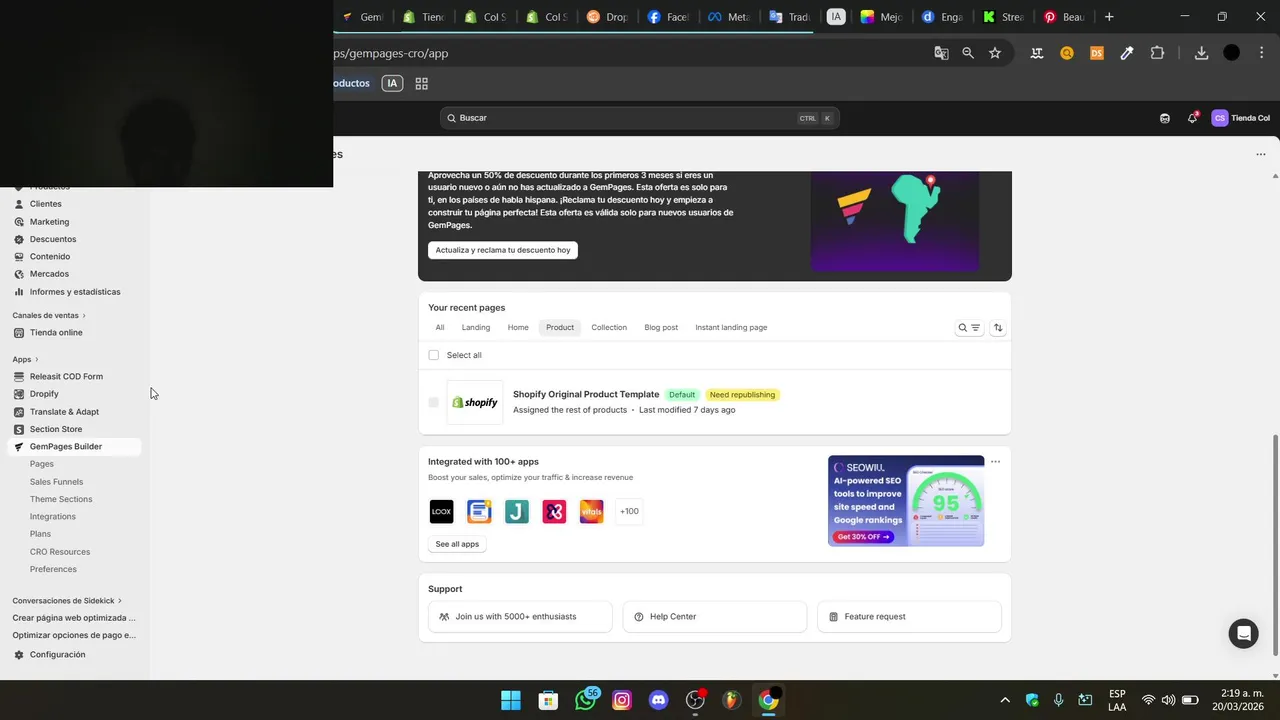The image size is (1280, 720).
Task: Click the Feature request button
Action: [909, 617]
